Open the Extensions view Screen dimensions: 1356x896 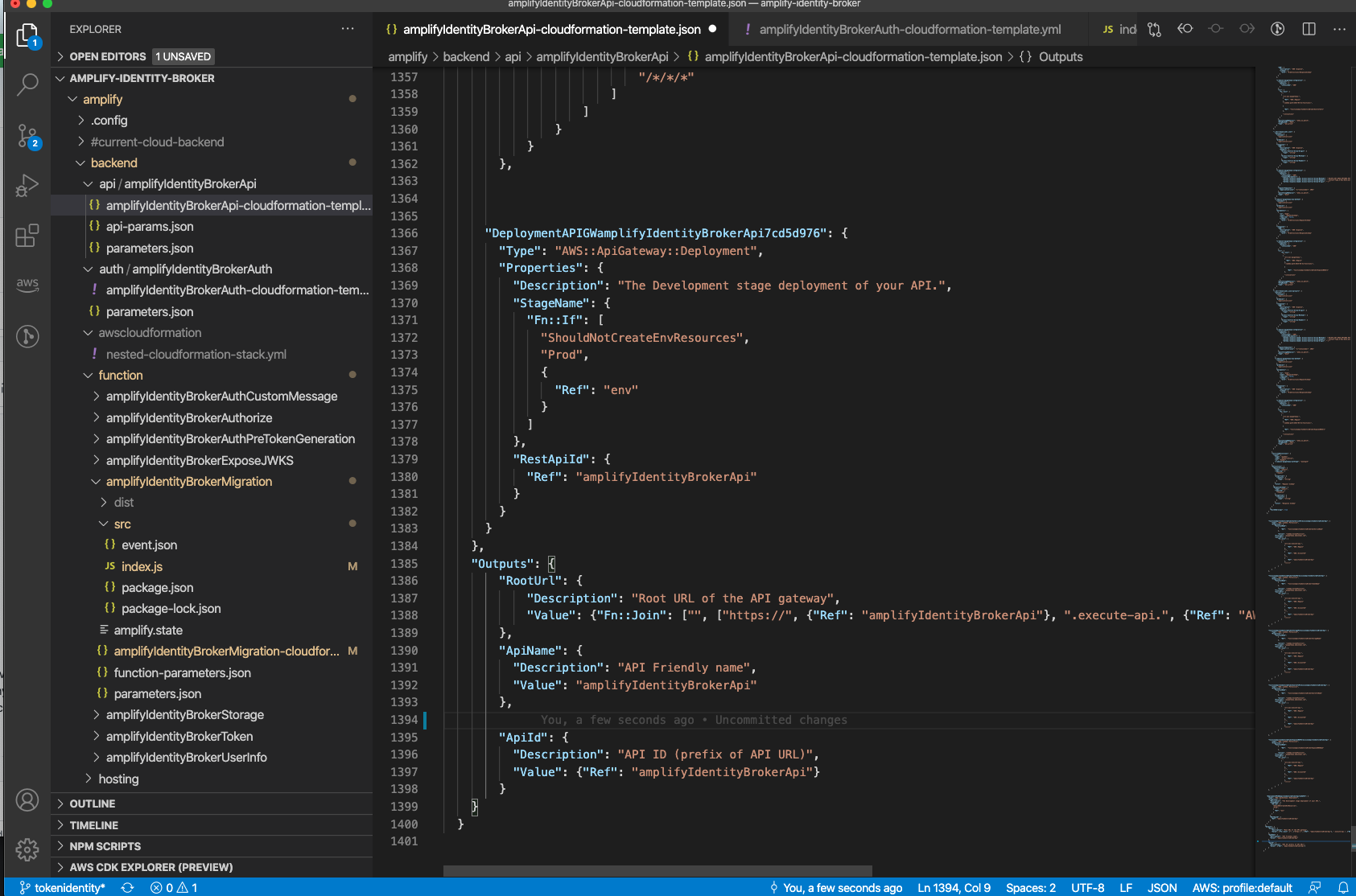pyautogui.click(x=27, y=236)
